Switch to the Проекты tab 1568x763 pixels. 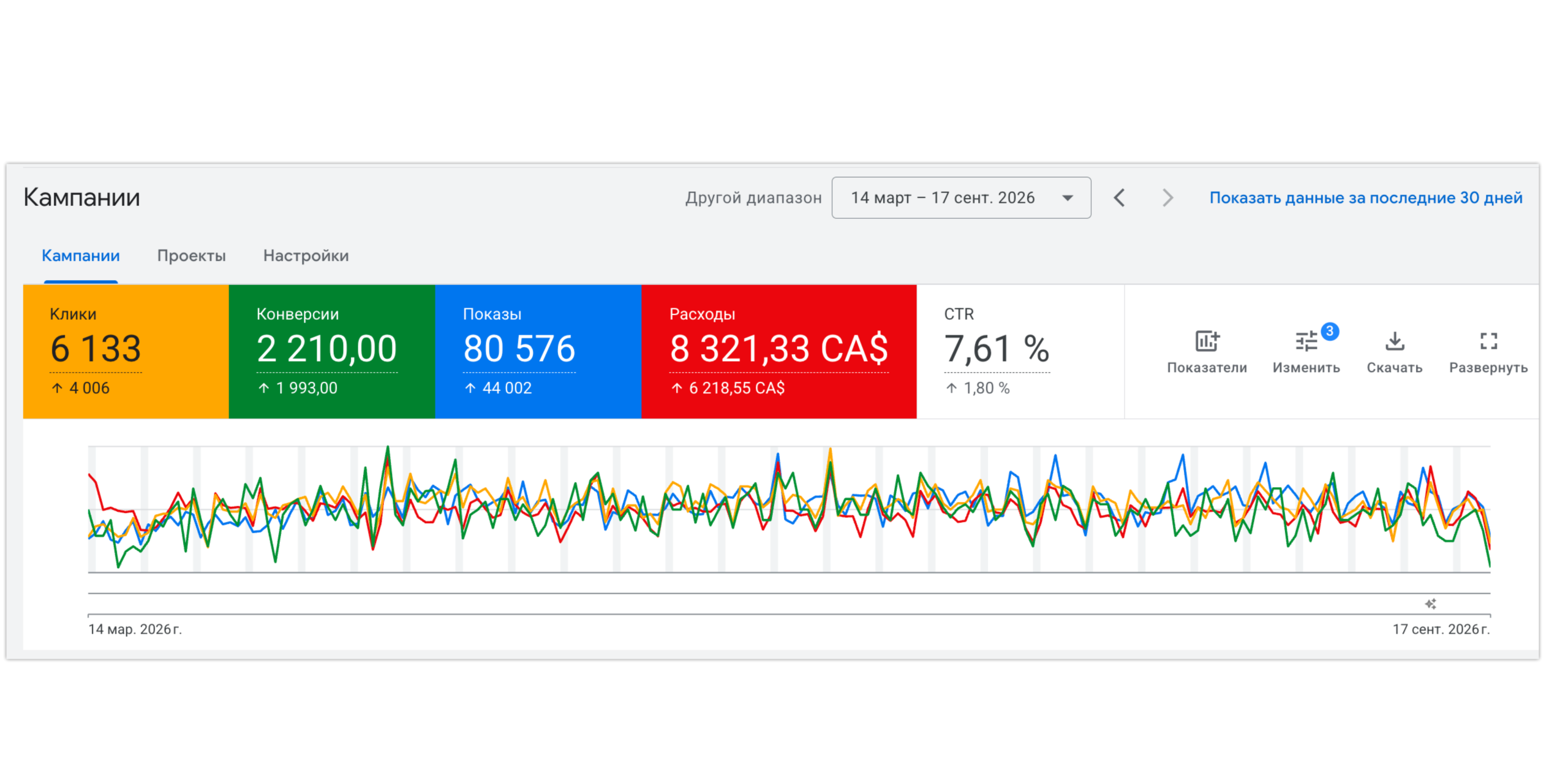tap(191, 256)
